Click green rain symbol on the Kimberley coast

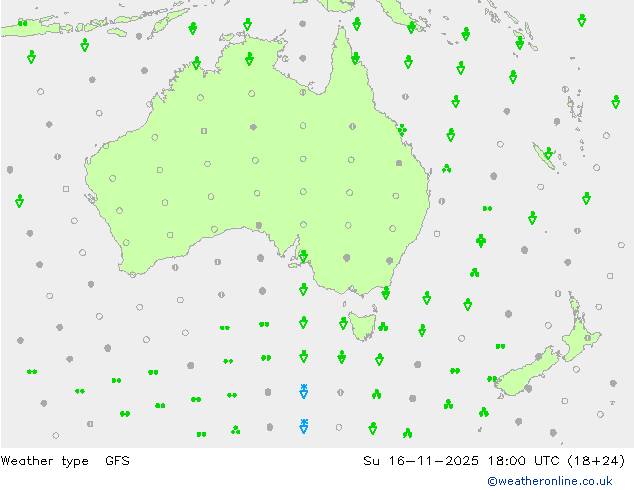coord(197,63)
